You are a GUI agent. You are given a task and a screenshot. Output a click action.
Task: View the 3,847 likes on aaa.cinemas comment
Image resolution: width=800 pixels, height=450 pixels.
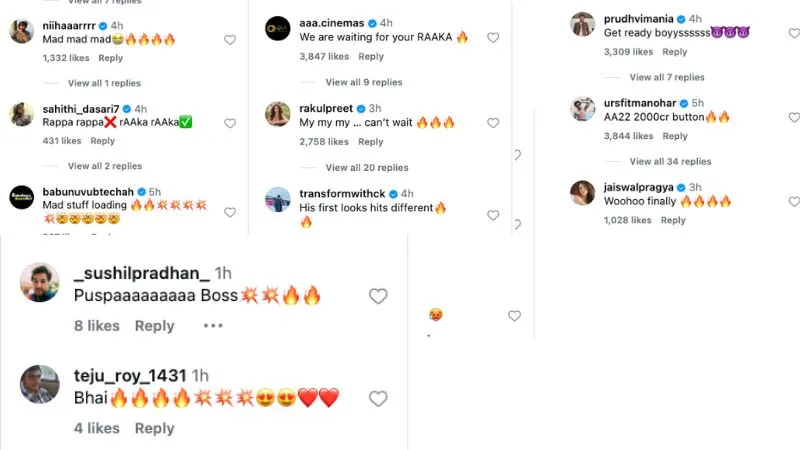tap(322, 57)
